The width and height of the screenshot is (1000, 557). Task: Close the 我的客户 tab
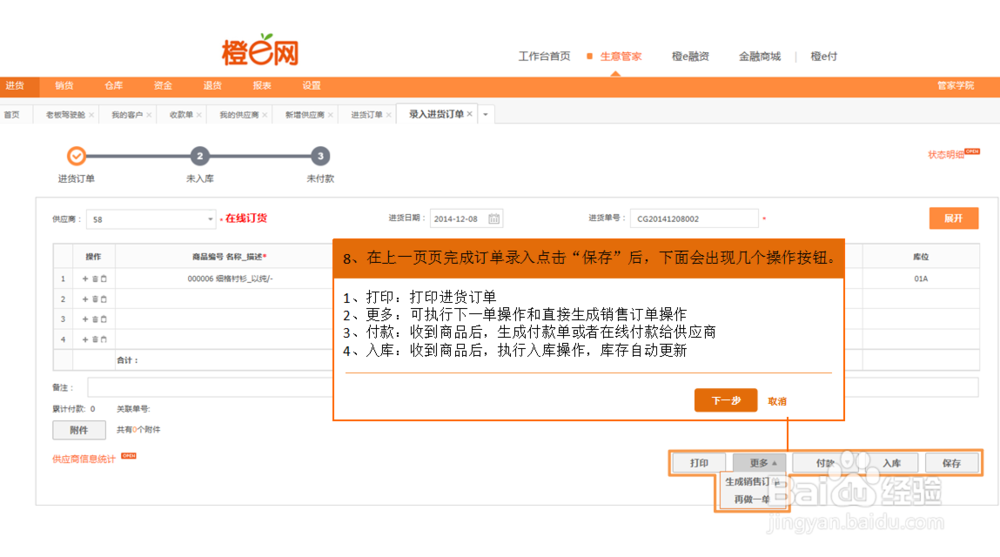[149, 115]
